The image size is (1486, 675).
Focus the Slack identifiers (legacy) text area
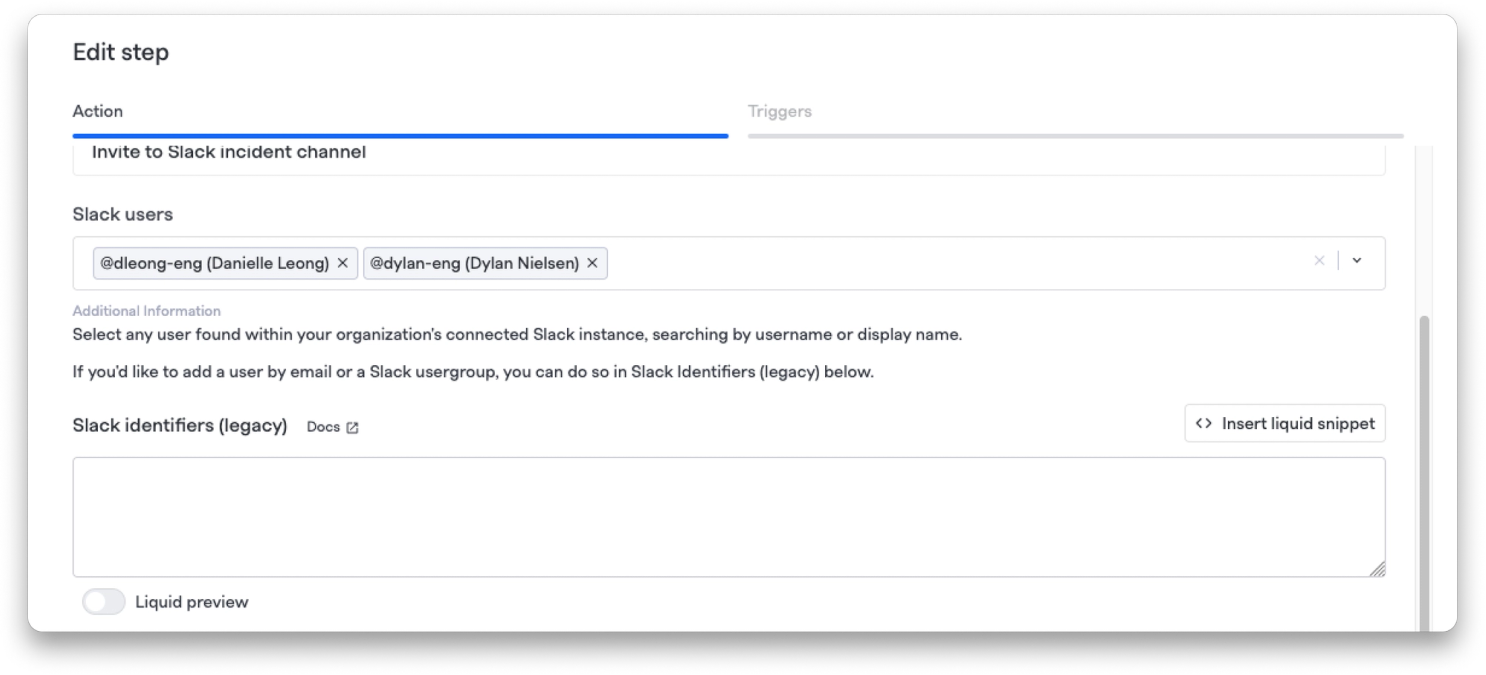click(x=729, y=517)
